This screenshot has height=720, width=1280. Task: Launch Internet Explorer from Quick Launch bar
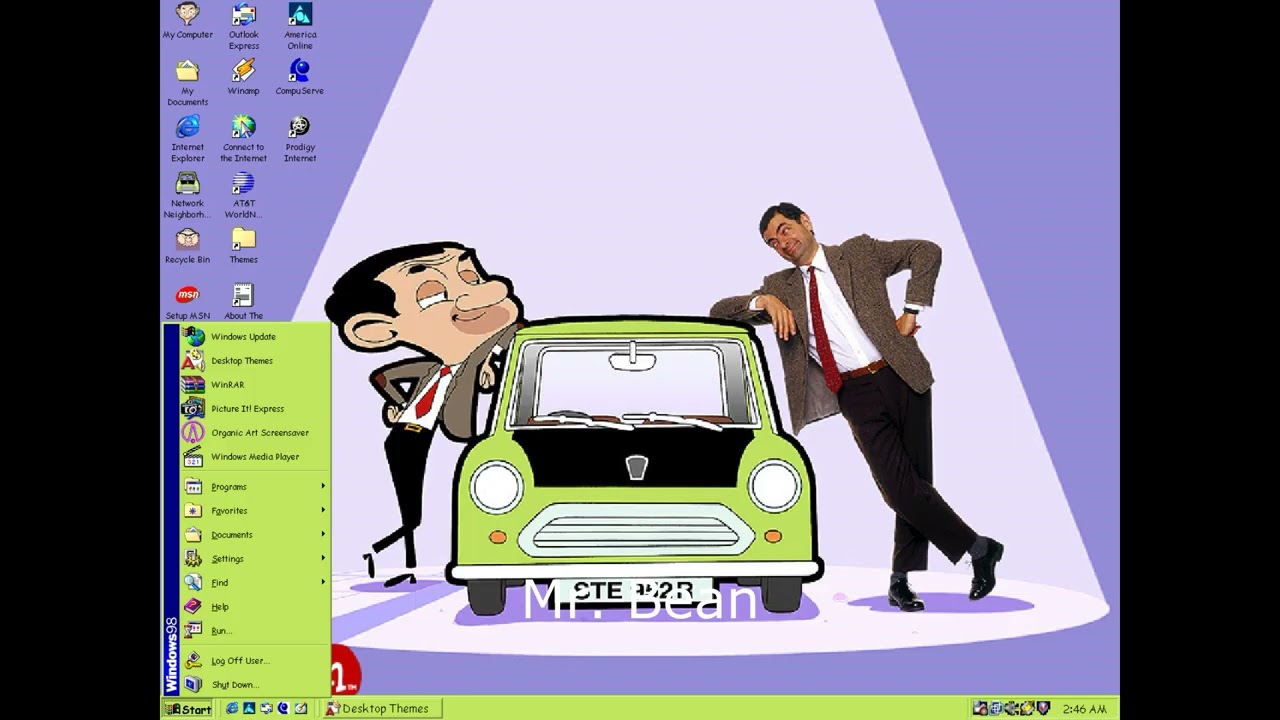232,708
